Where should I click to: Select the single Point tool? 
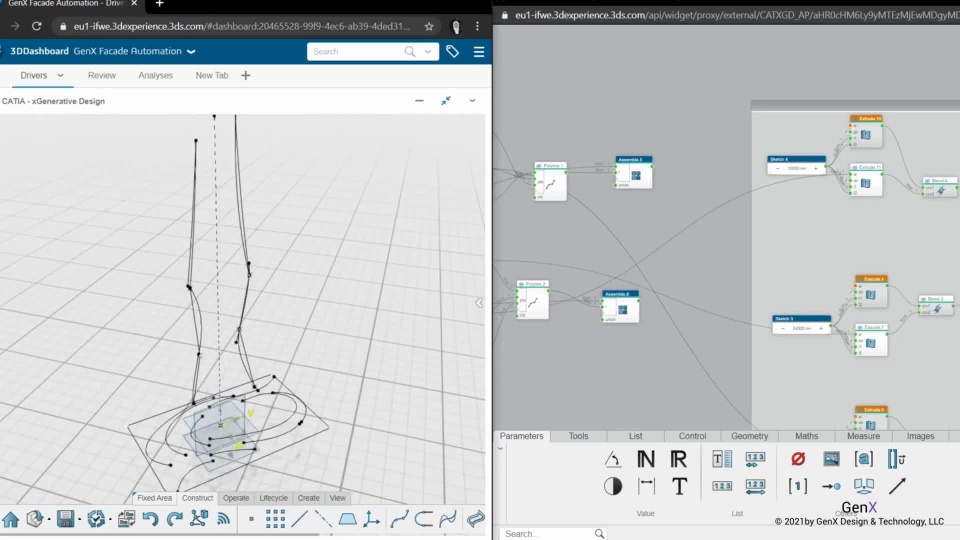point(251,519)
